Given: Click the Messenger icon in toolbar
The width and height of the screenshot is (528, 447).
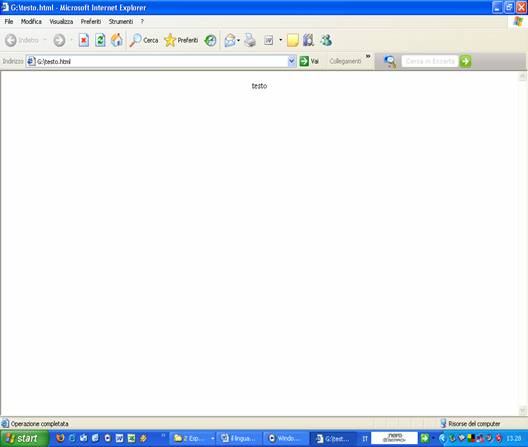Looking at the screenshot, I should (326, 40).
